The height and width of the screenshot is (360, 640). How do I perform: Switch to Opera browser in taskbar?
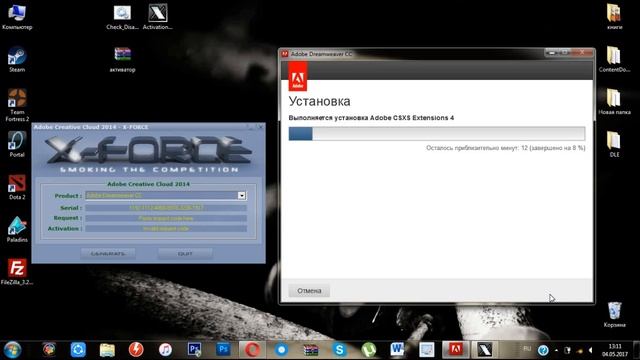point(252,350)
